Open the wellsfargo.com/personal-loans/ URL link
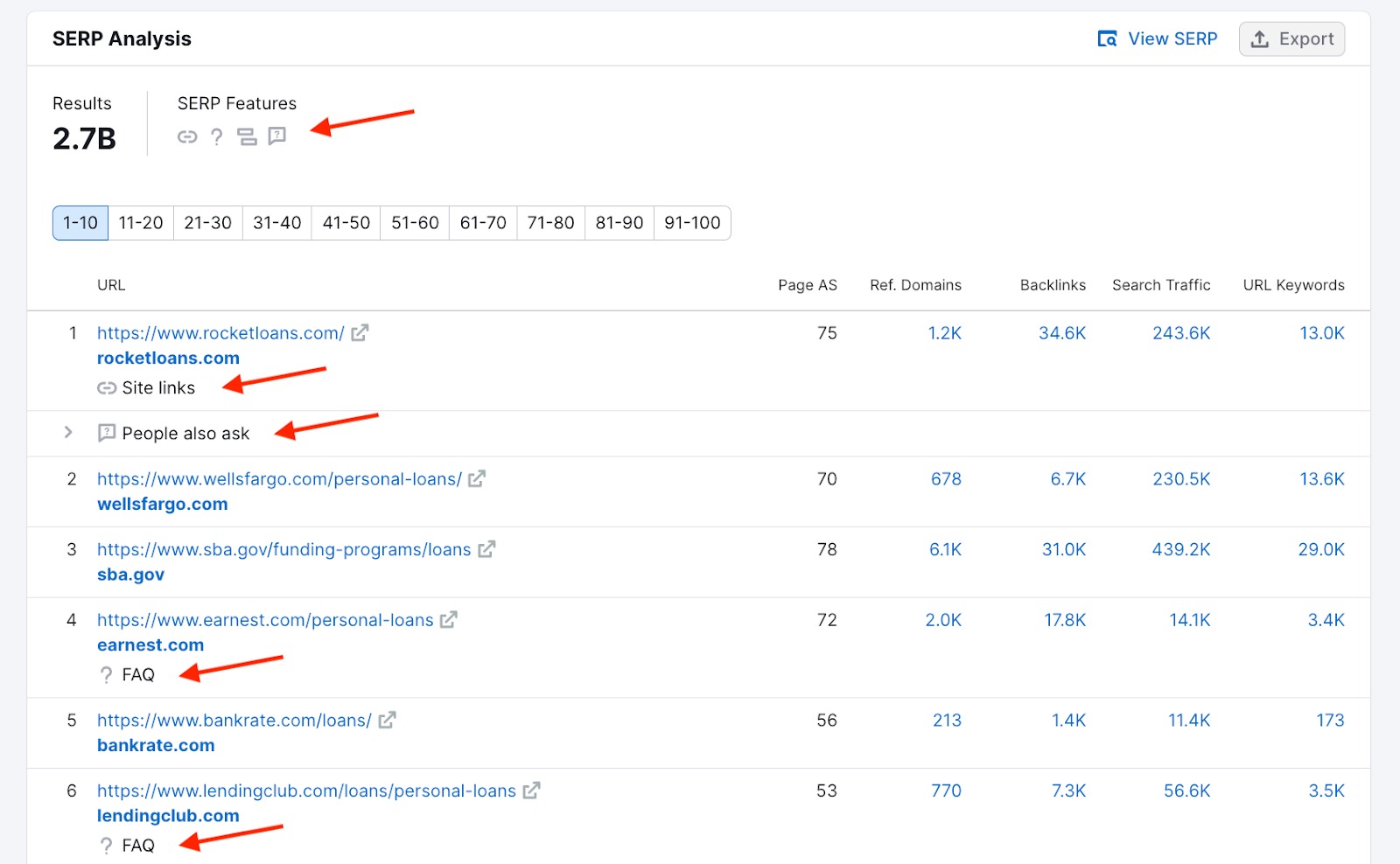The image size is (1400, 864). tap(279, 479)
